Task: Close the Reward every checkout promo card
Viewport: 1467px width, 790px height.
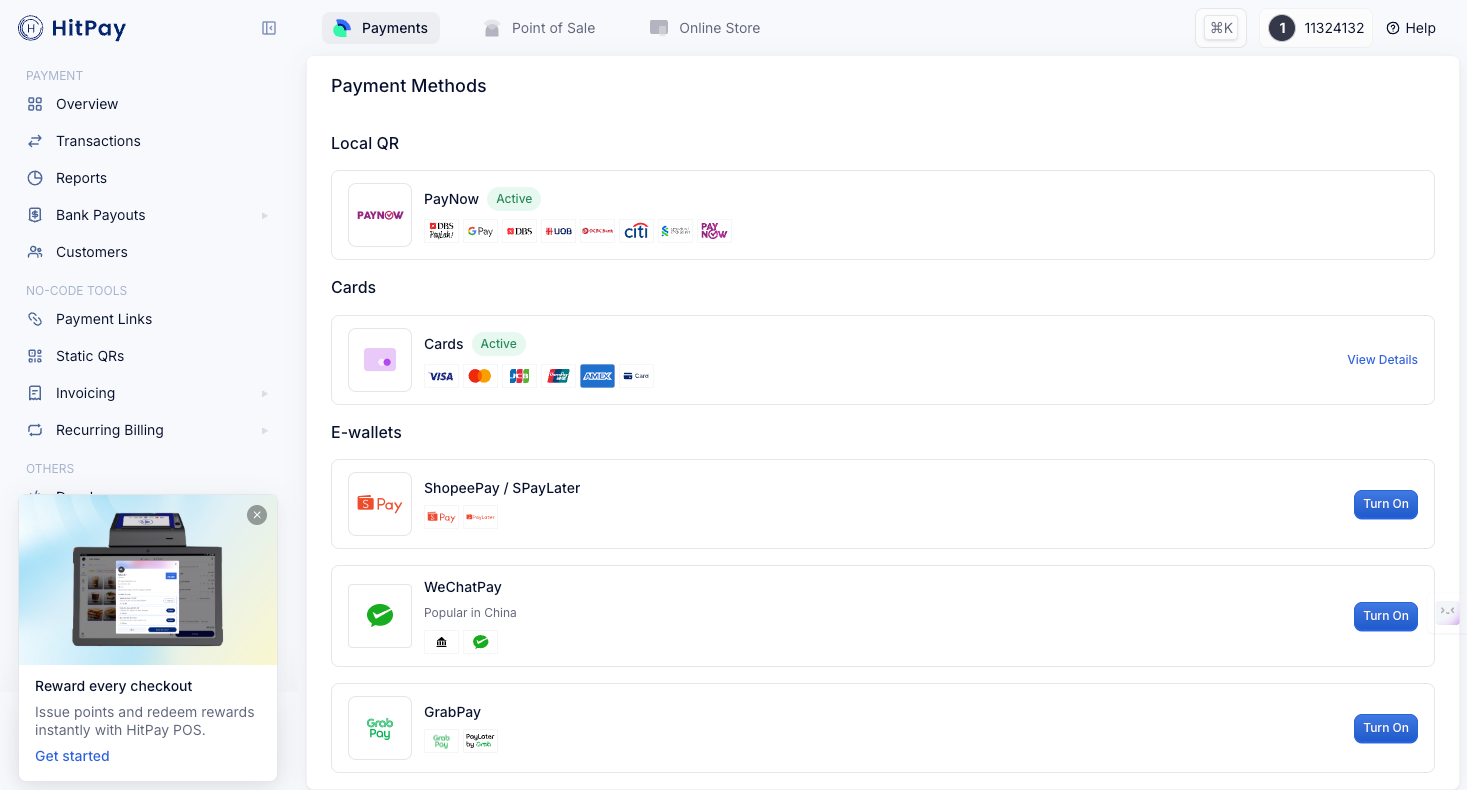Action: (x=257, y=515)
